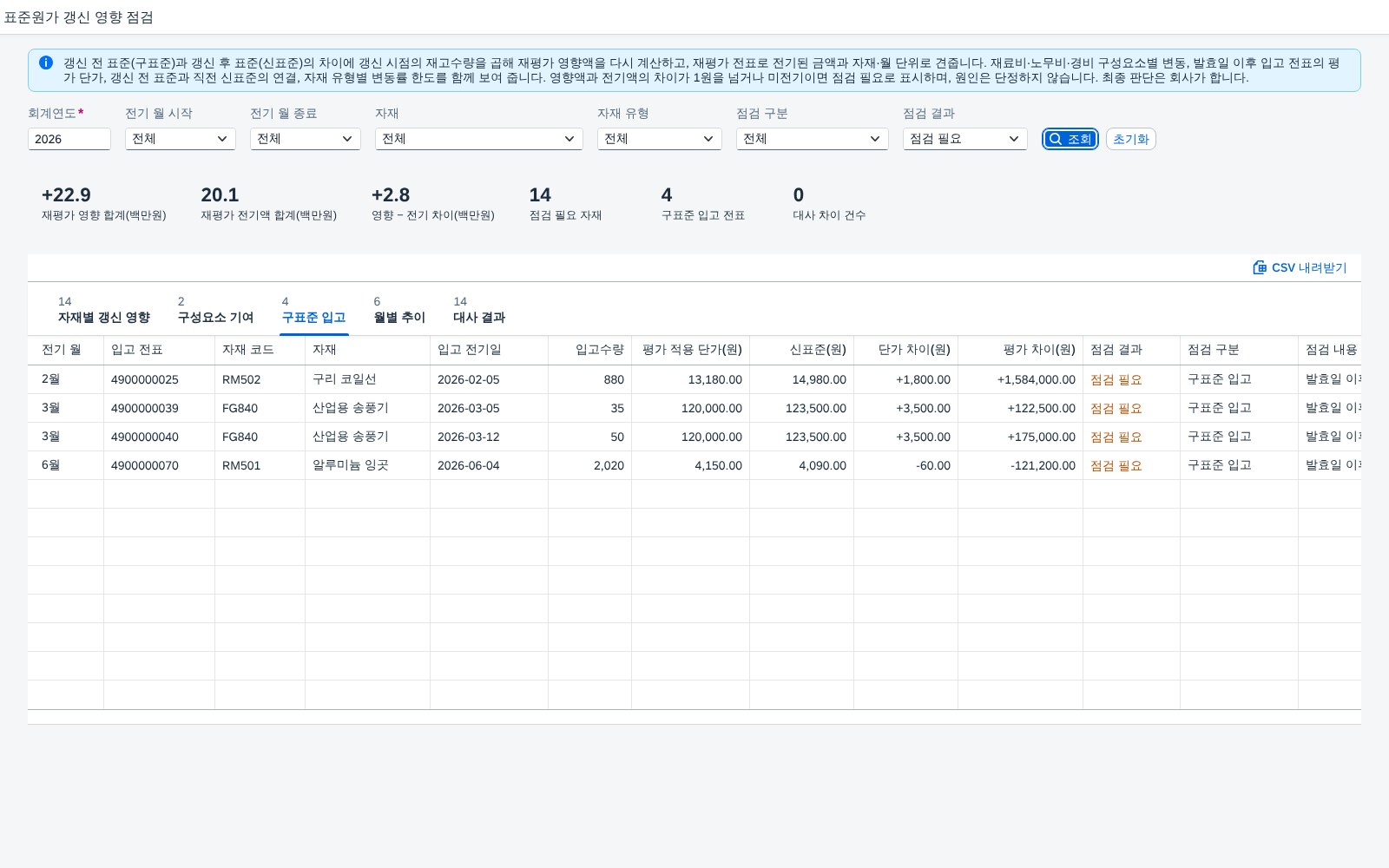This screenshot has width=1389, height=868.
Task: Click valuation difference -121,200.00
Action: click(1043, 465)
